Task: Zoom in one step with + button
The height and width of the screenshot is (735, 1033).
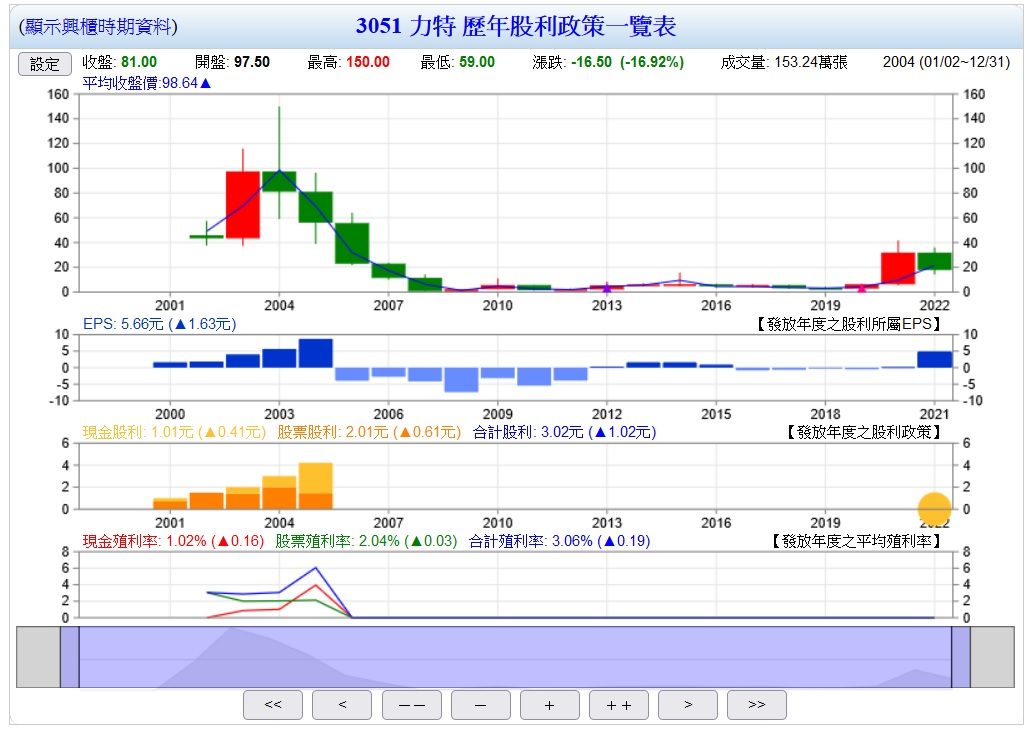Action: click(x=549, y=705)
